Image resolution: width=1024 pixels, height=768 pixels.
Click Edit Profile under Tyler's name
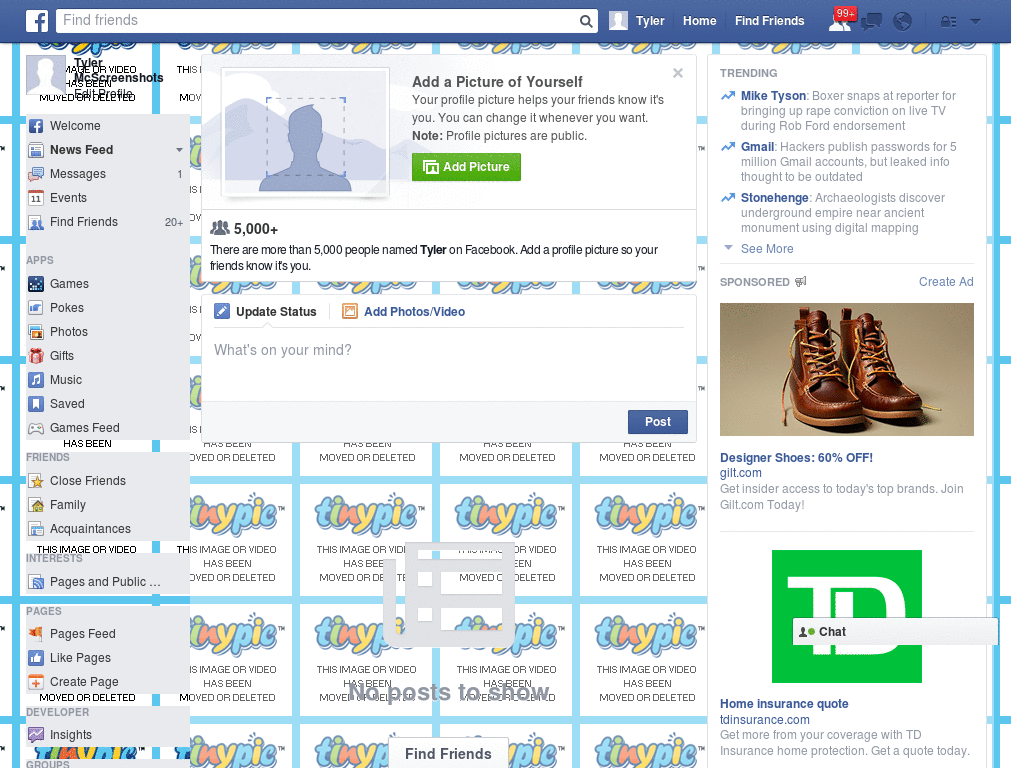(103, 93)
